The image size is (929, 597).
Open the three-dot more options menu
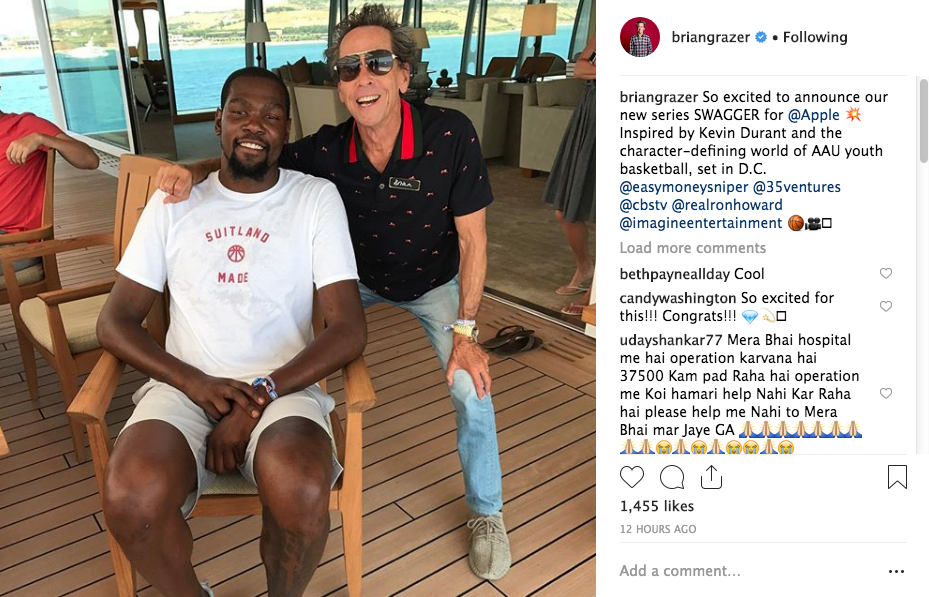pyautogui.click(x=896, y=572)
